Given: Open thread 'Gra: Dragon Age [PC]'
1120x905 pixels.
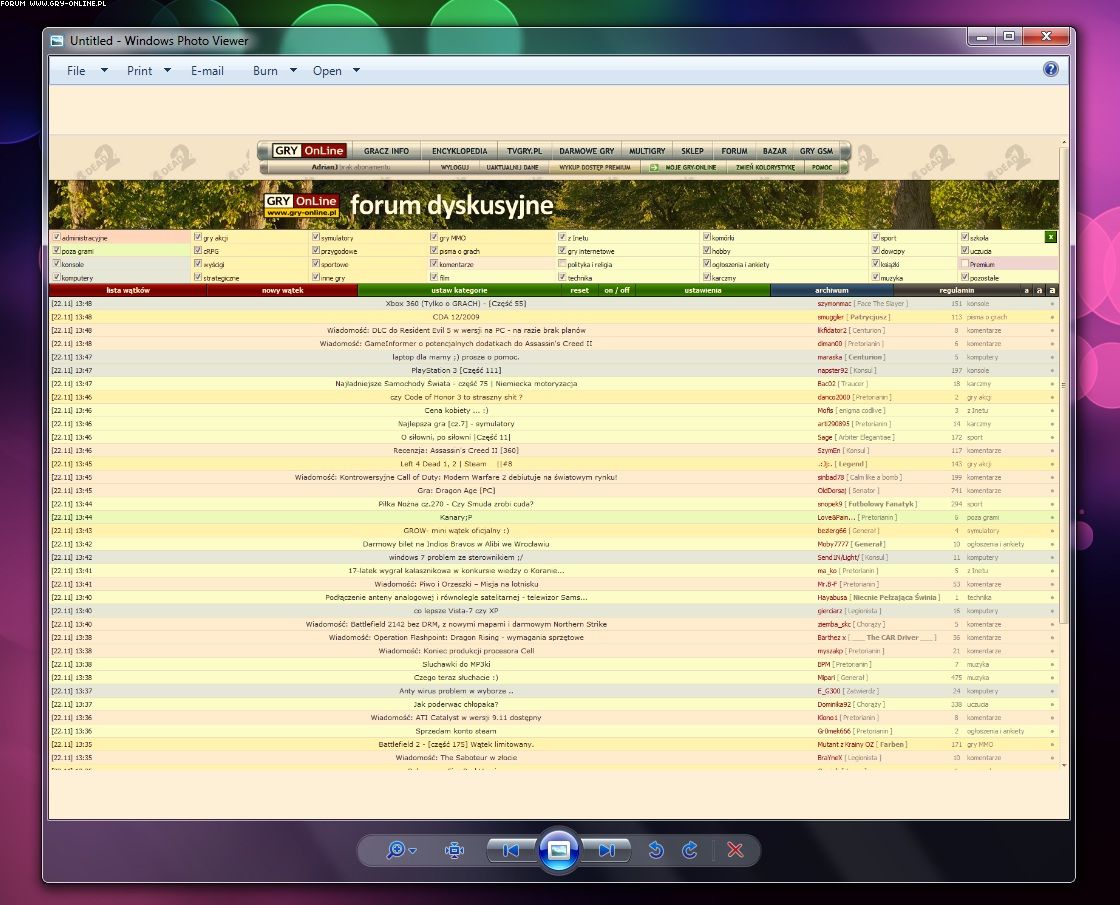Looking at the screenshot, I should pyautogui.click(x=456, y=491).
